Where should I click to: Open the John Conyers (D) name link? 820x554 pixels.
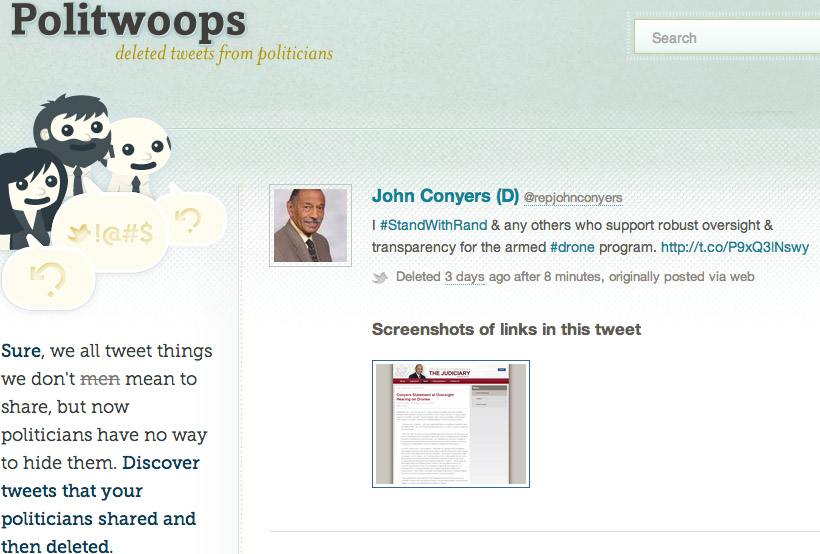click(x=445, y=196)
